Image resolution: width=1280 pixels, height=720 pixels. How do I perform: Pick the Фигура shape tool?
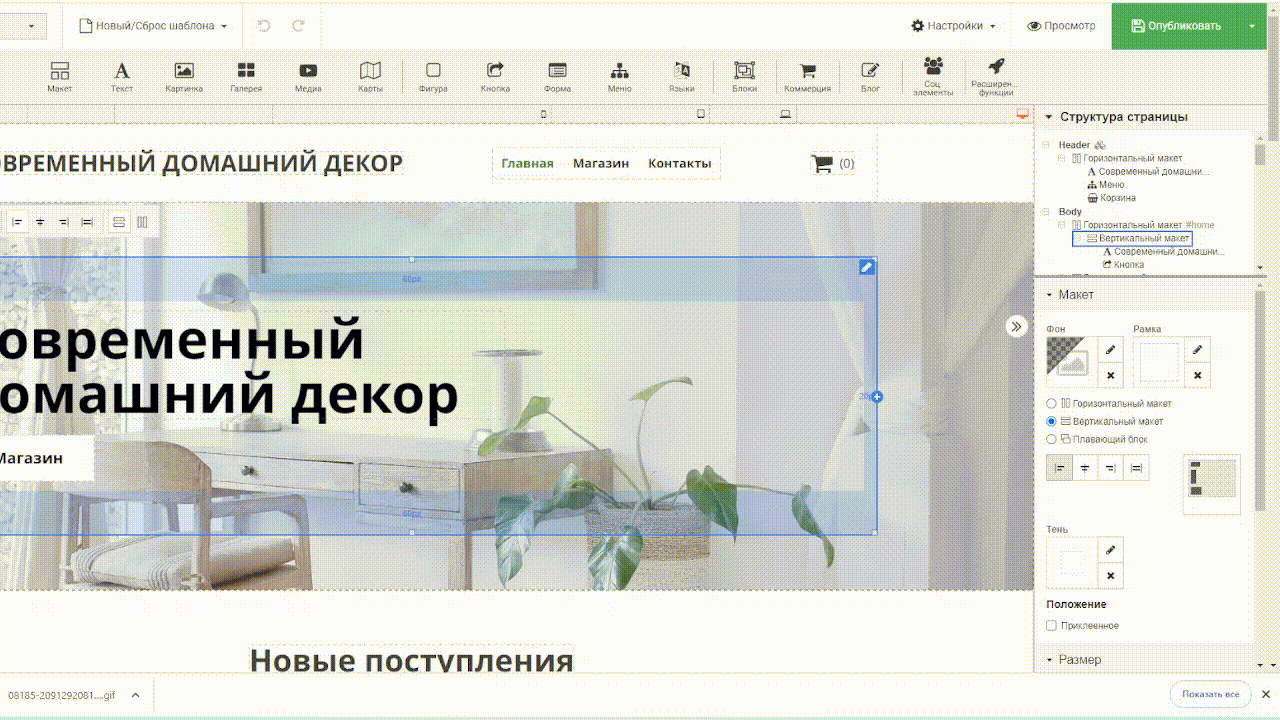[x=433, y=77]
